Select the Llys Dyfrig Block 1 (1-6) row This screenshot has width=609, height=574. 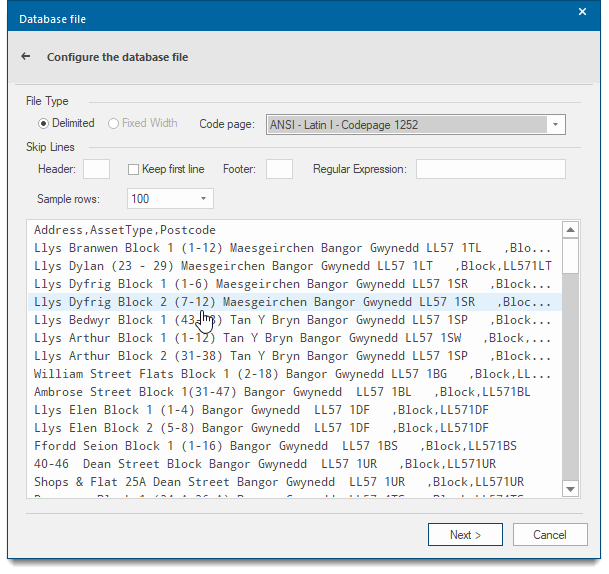(295, 284)
